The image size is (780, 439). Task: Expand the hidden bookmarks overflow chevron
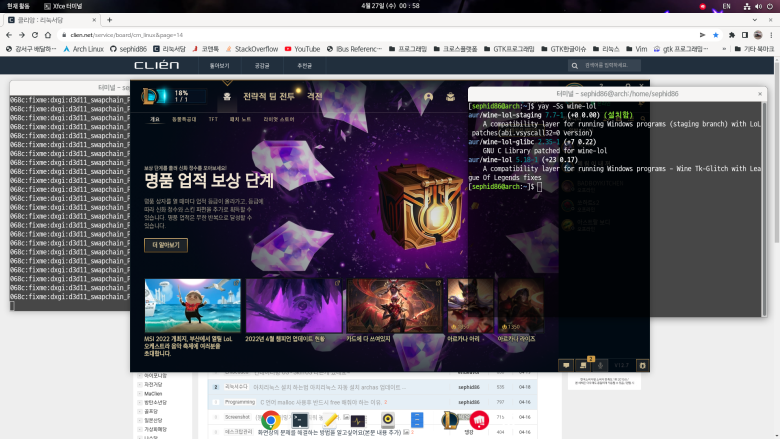(x=724, y=49)
